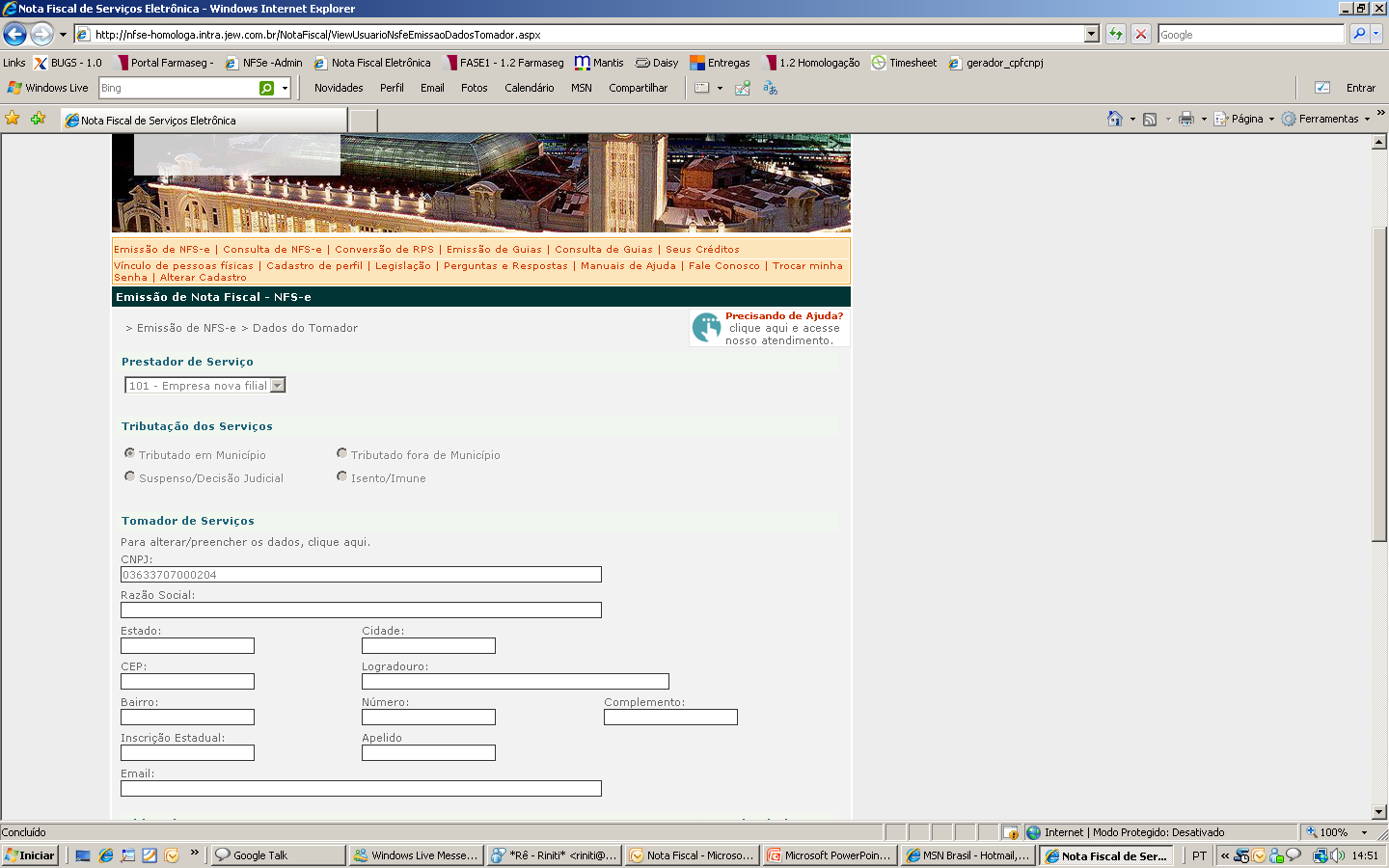Click the browser Forward arrow button
This screenshot has height=868, width=1389.
click(x=41, y=35)
